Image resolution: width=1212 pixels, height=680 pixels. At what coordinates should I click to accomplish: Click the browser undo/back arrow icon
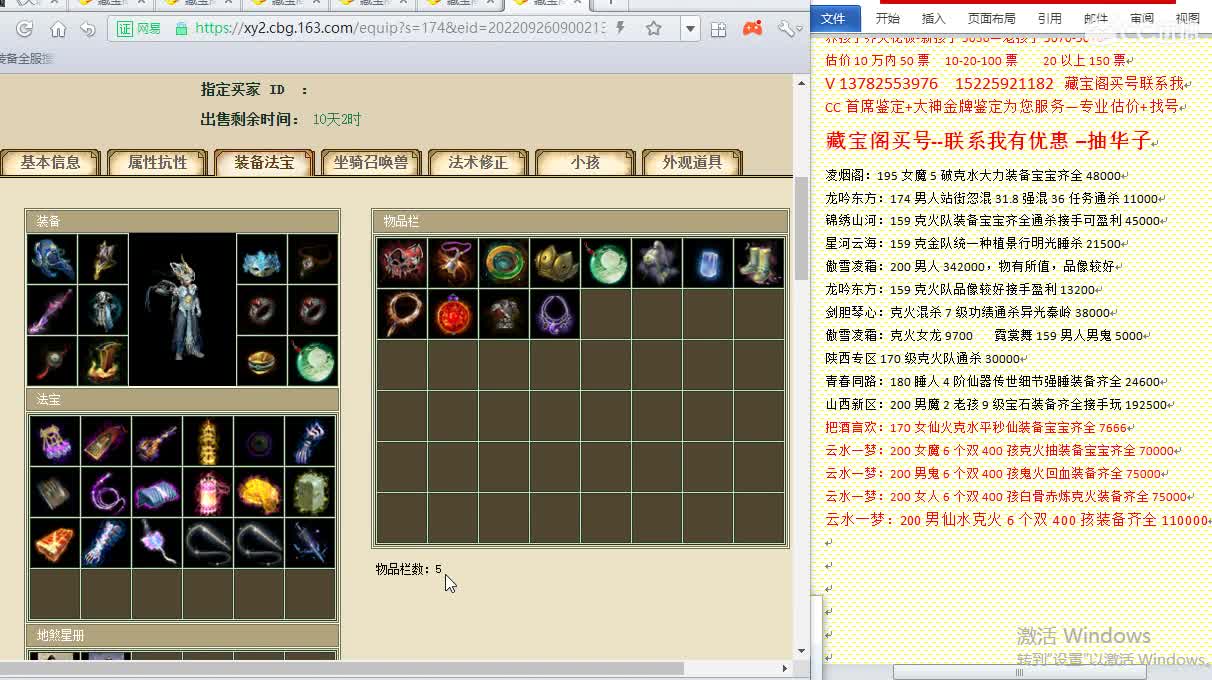coord(88,29)
